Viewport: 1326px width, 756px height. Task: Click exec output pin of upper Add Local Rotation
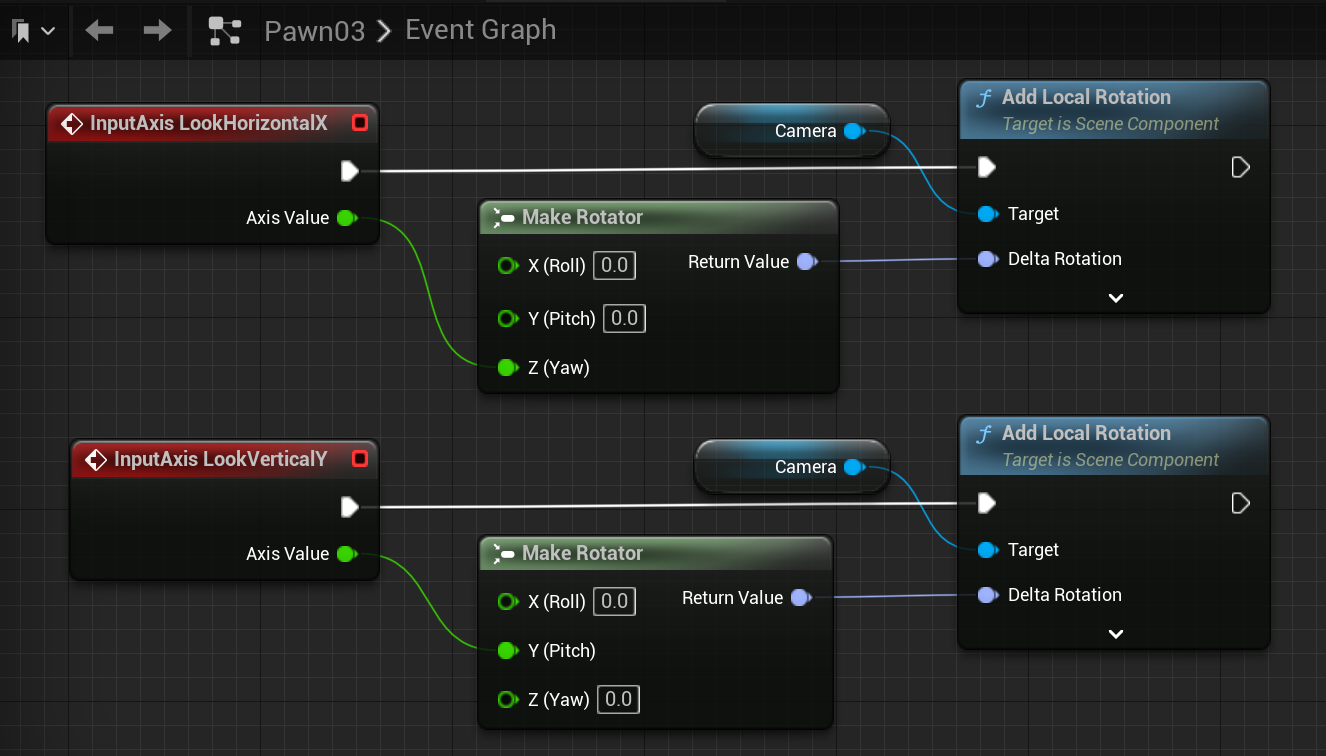pos(1241,167)
